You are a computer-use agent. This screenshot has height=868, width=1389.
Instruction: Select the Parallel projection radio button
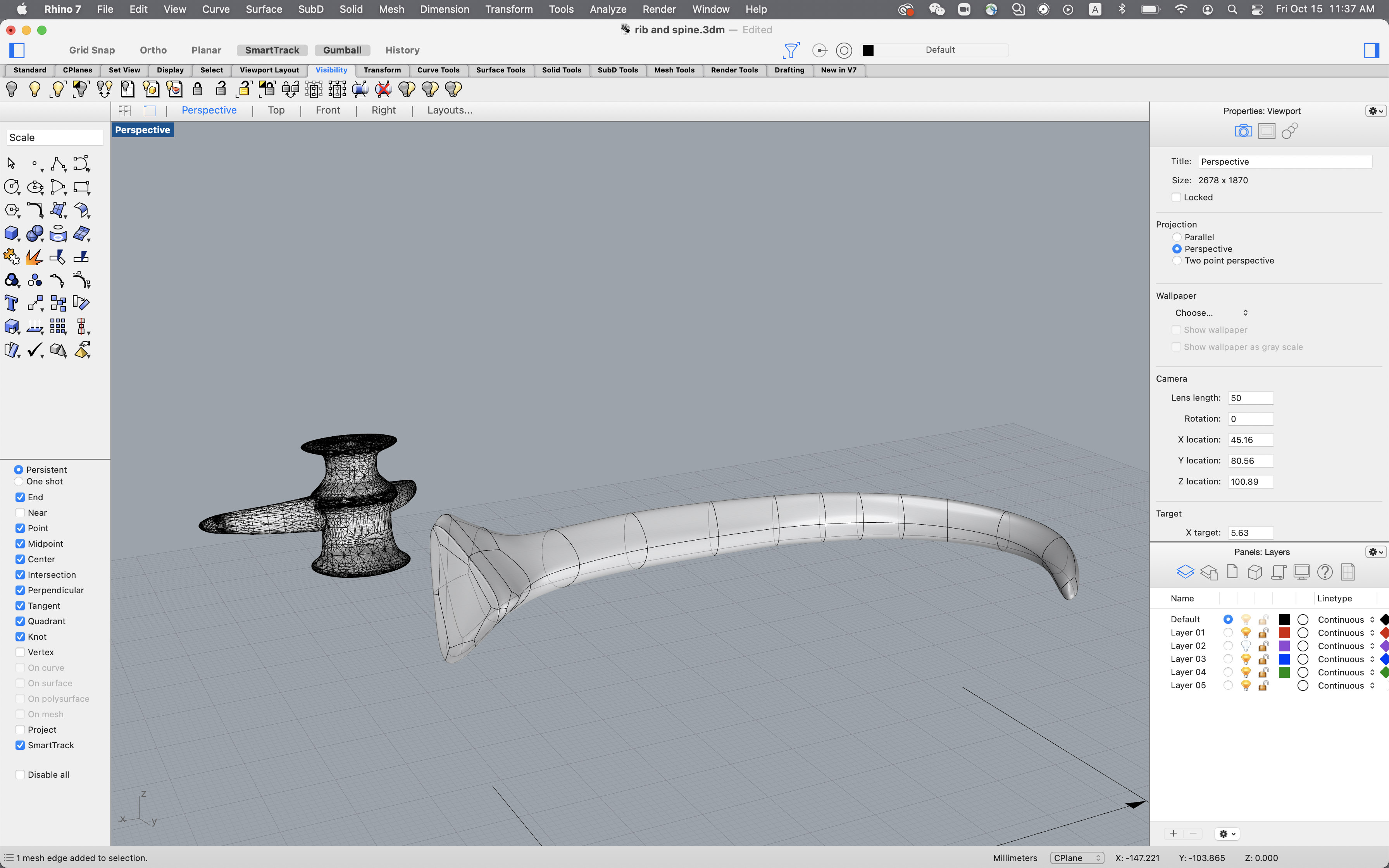[x=1177, y=237]
